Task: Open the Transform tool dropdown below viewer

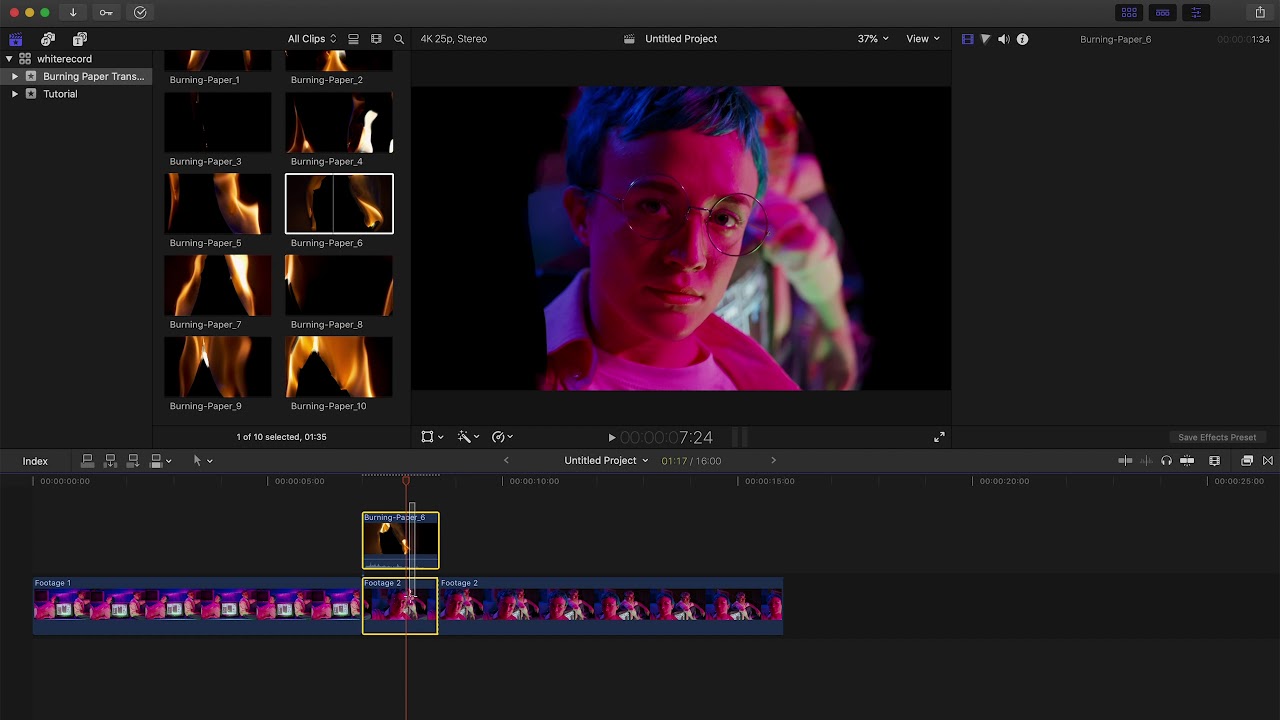Action: 432,437
